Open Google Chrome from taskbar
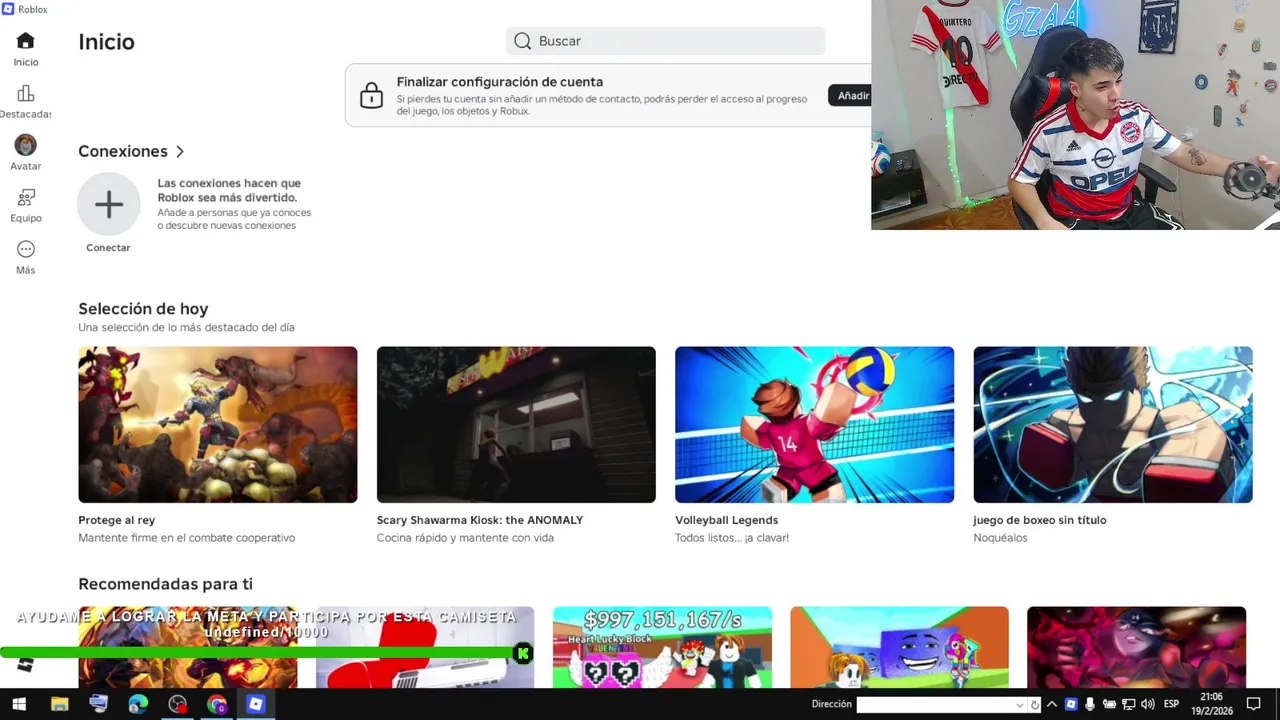Viewport: 1280px width, 720px height. (217, 704)
